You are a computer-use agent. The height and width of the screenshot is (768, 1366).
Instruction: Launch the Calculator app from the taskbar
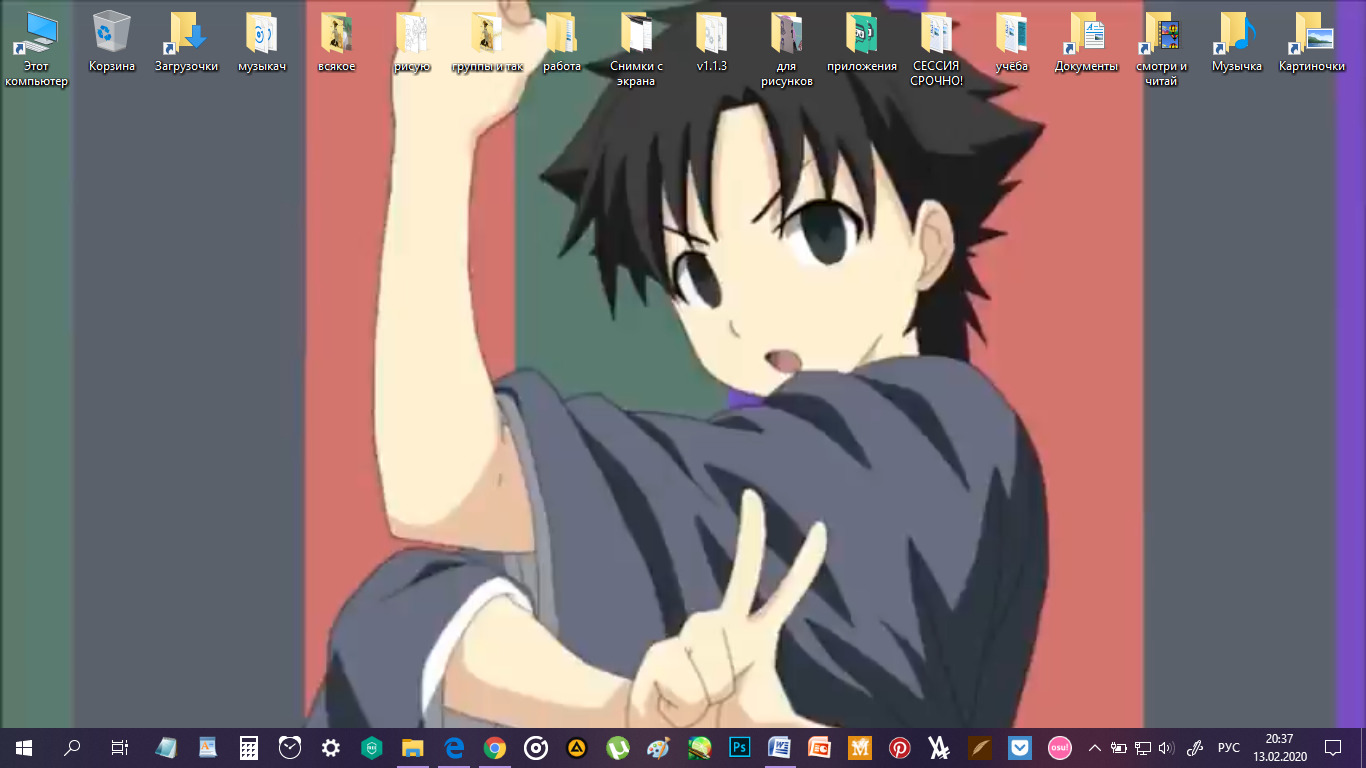pos(249,747)
